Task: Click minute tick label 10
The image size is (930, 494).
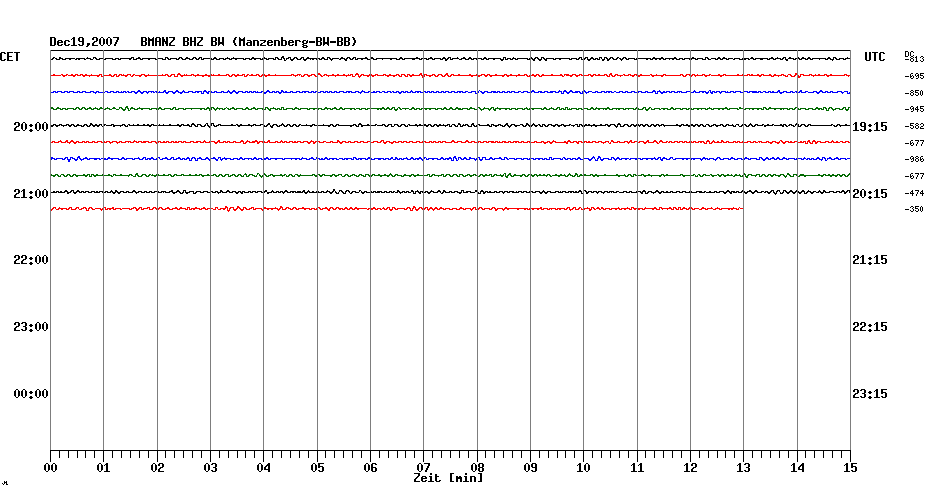Action: (x=583, y=468)
